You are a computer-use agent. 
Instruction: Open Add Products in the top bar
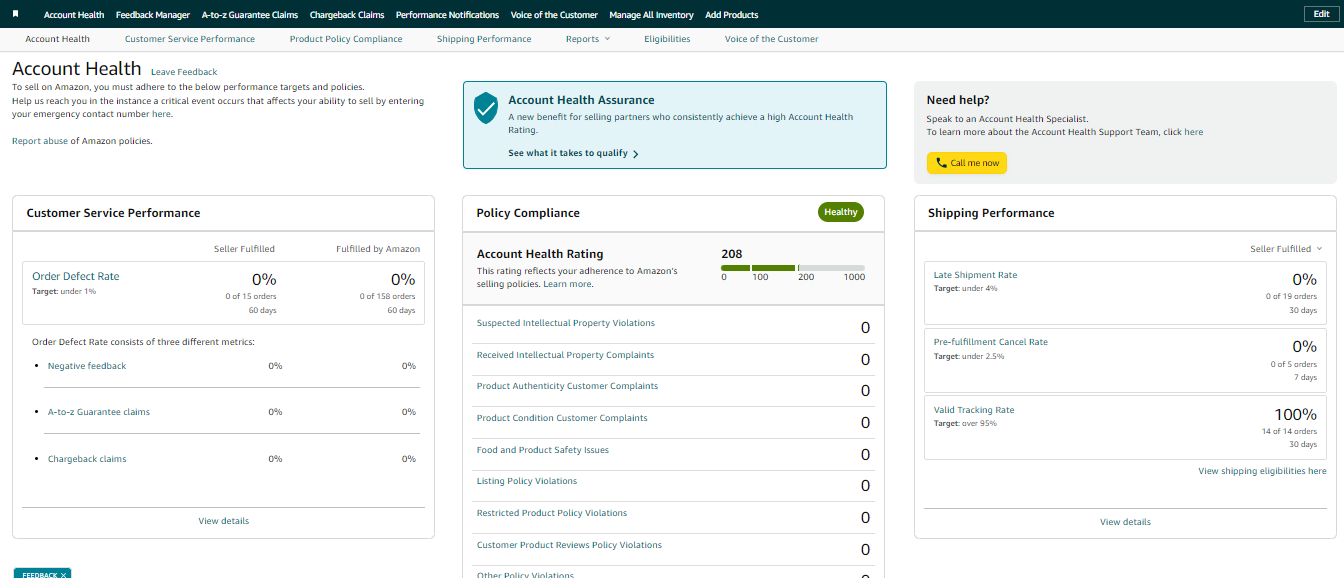732,15
